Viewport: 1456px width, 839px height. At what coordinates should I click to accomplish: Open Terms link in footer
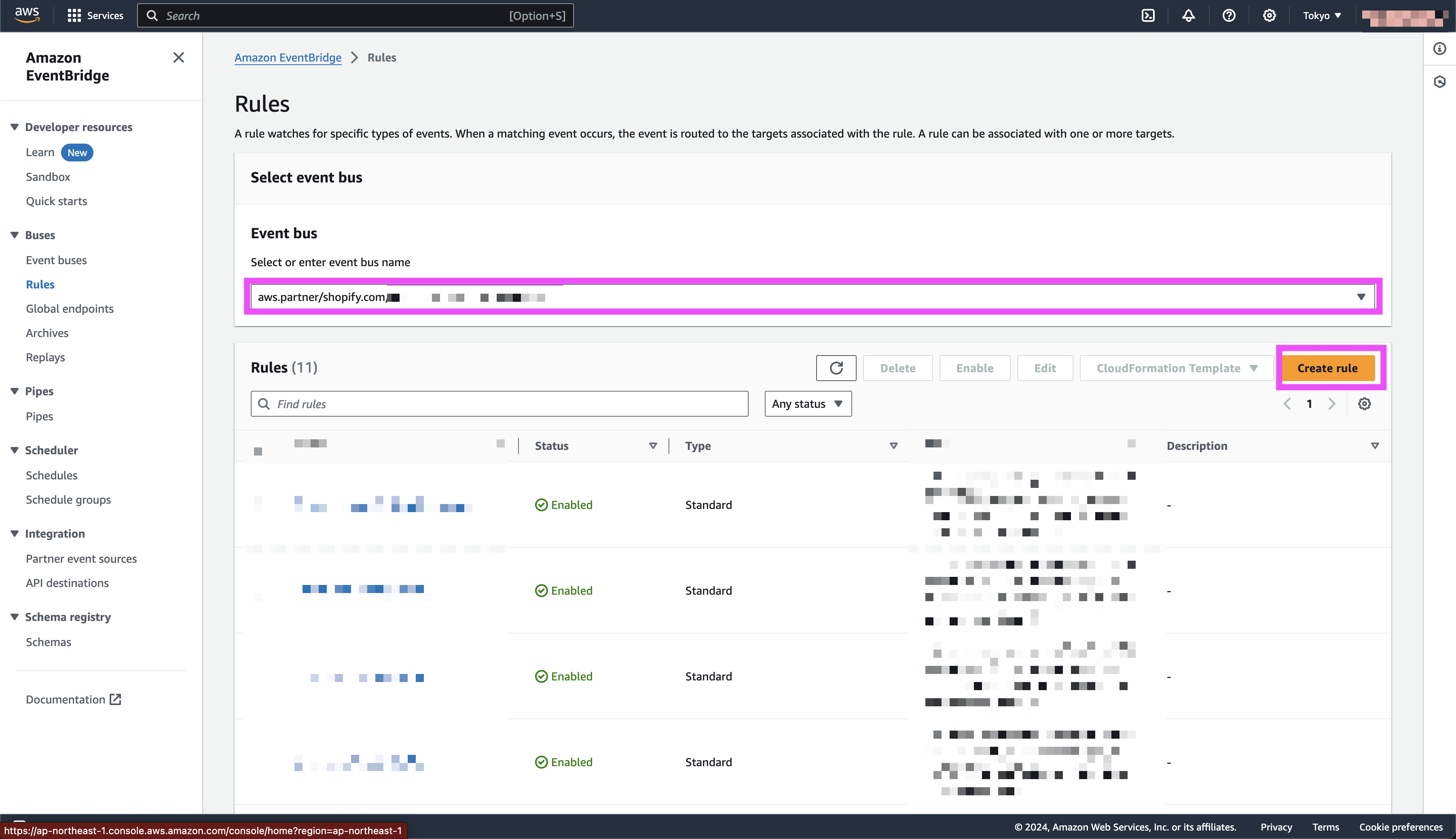[1326, 827]
